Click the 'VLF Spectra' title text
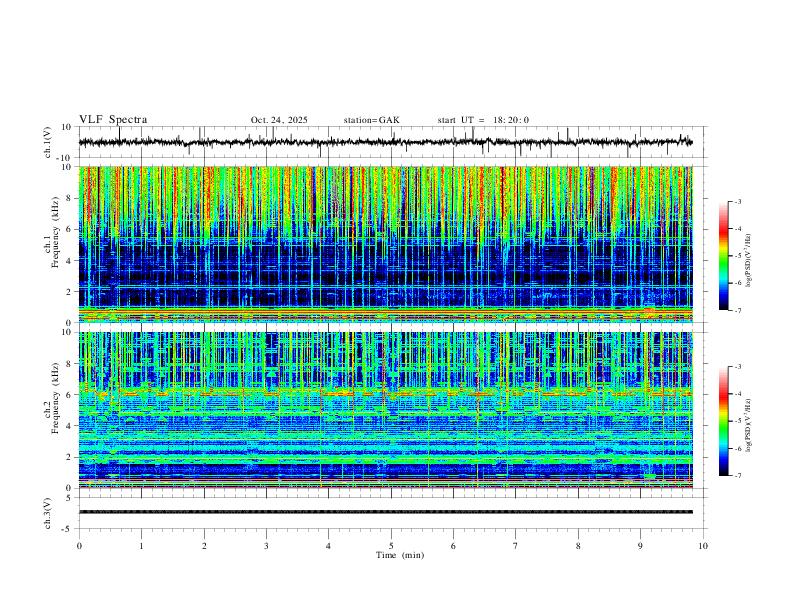 tap(113, 120)
